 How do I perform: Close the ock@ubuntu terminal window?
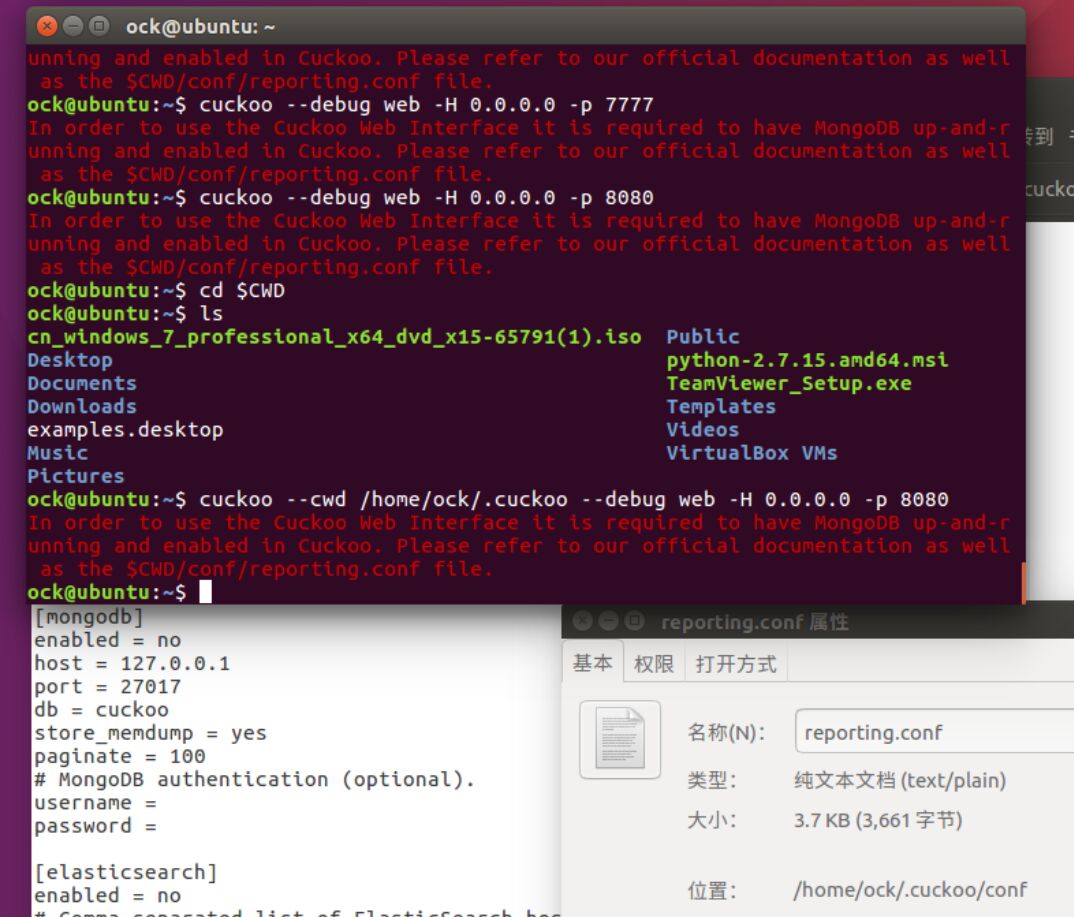47,26
